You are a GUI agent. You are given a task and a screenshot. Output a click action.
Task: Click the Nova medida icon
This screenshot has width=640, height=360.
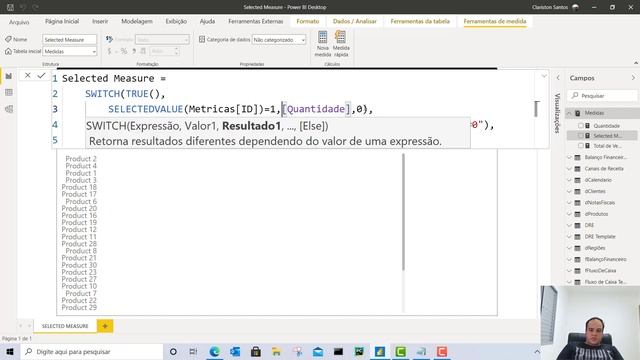[x=322, y=38]
